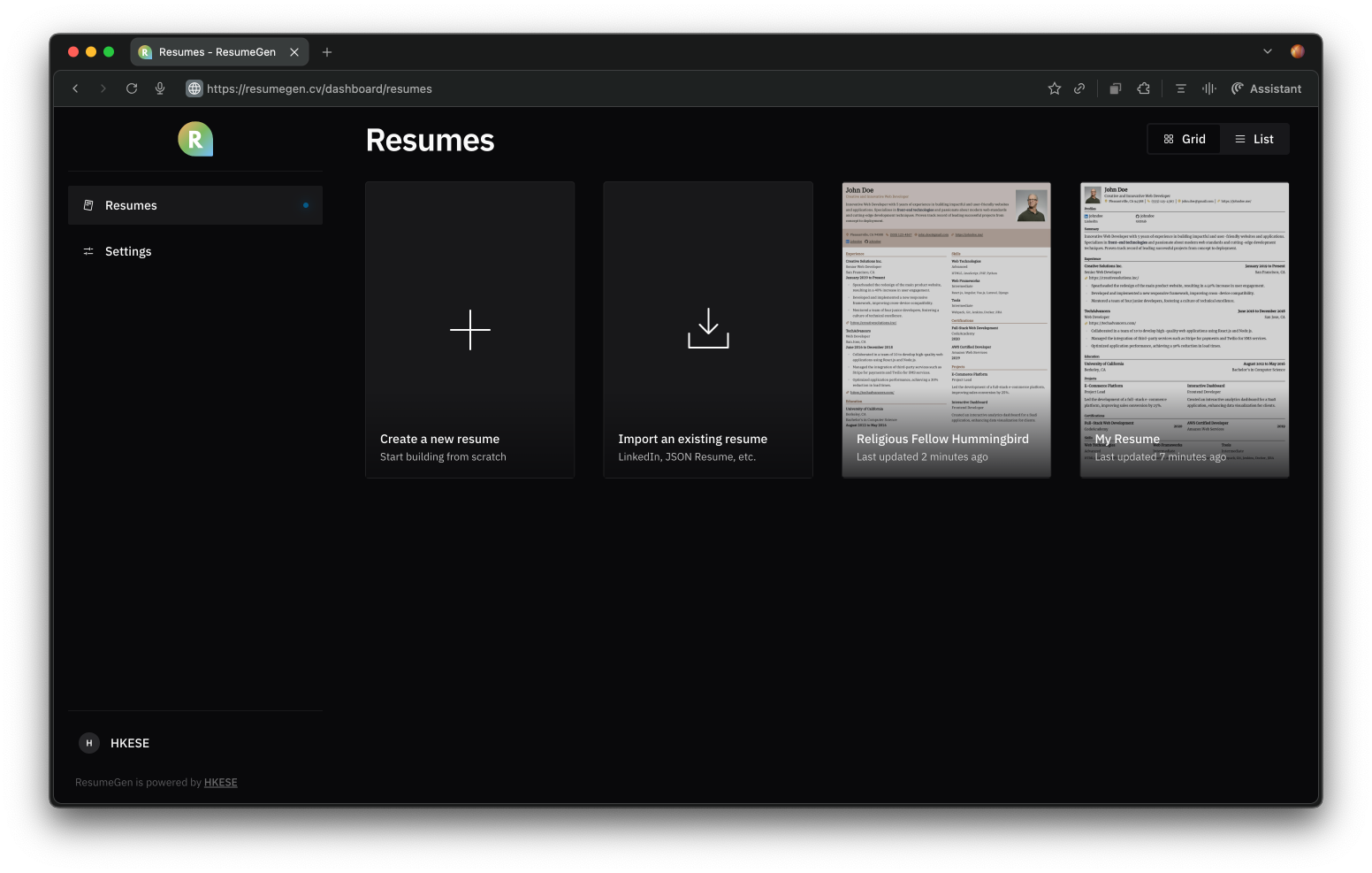Screen dimensions: 1372x873
Task: Open Settings in the sidebar
Action: (128, 251)
